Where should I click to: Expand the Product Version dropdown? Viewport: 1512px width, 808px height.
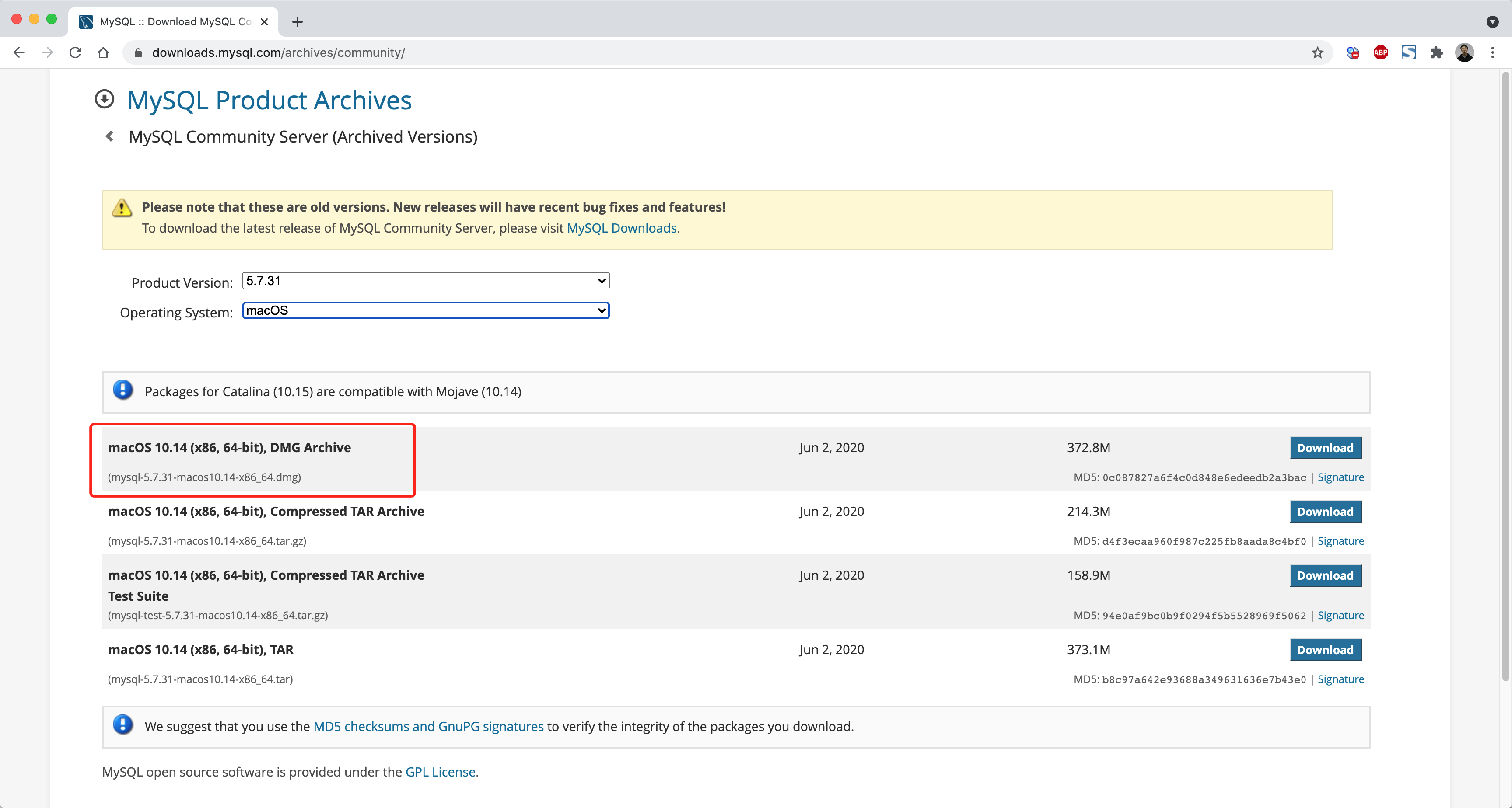coord(426,281)
